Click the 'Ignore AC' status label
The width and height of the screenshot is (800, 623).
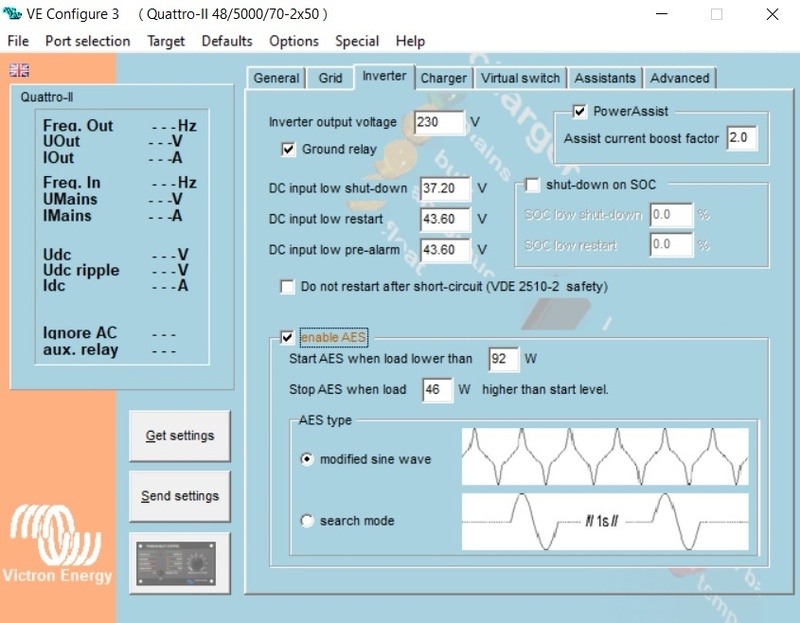[x=80, y=333]
